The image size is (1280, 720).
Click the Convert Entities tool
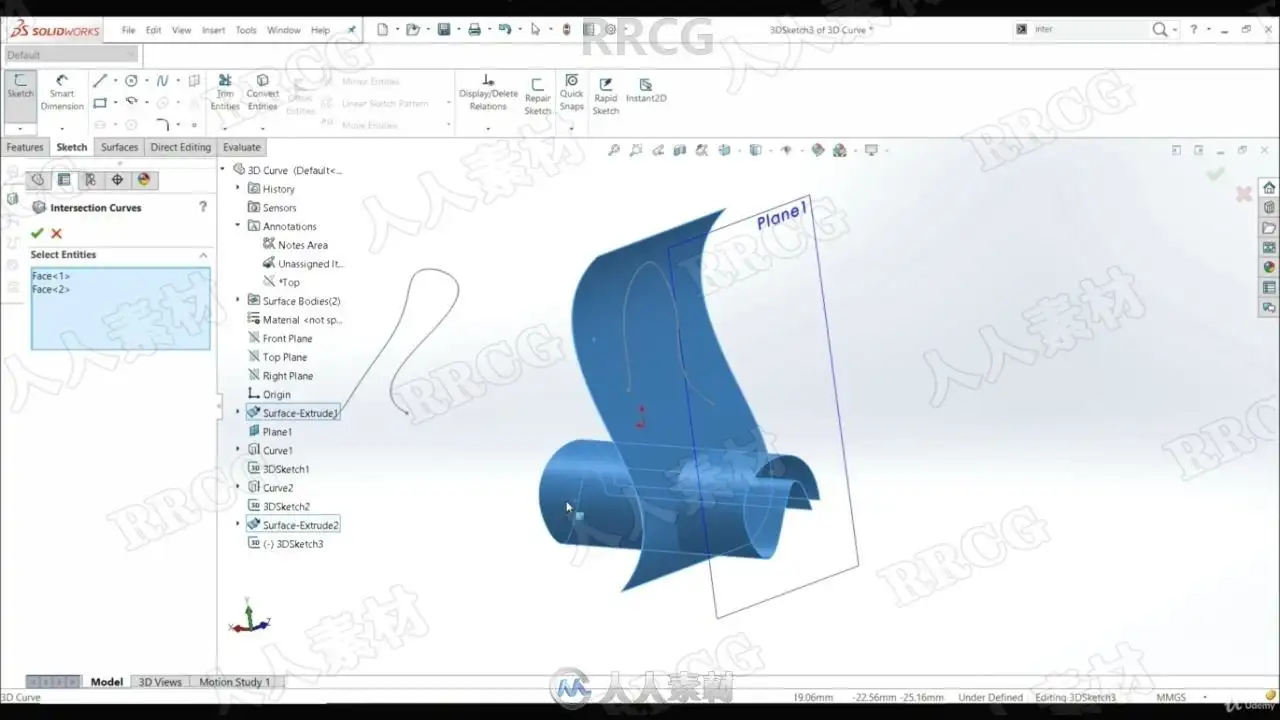pyautogui.click(x=262, y=92)
